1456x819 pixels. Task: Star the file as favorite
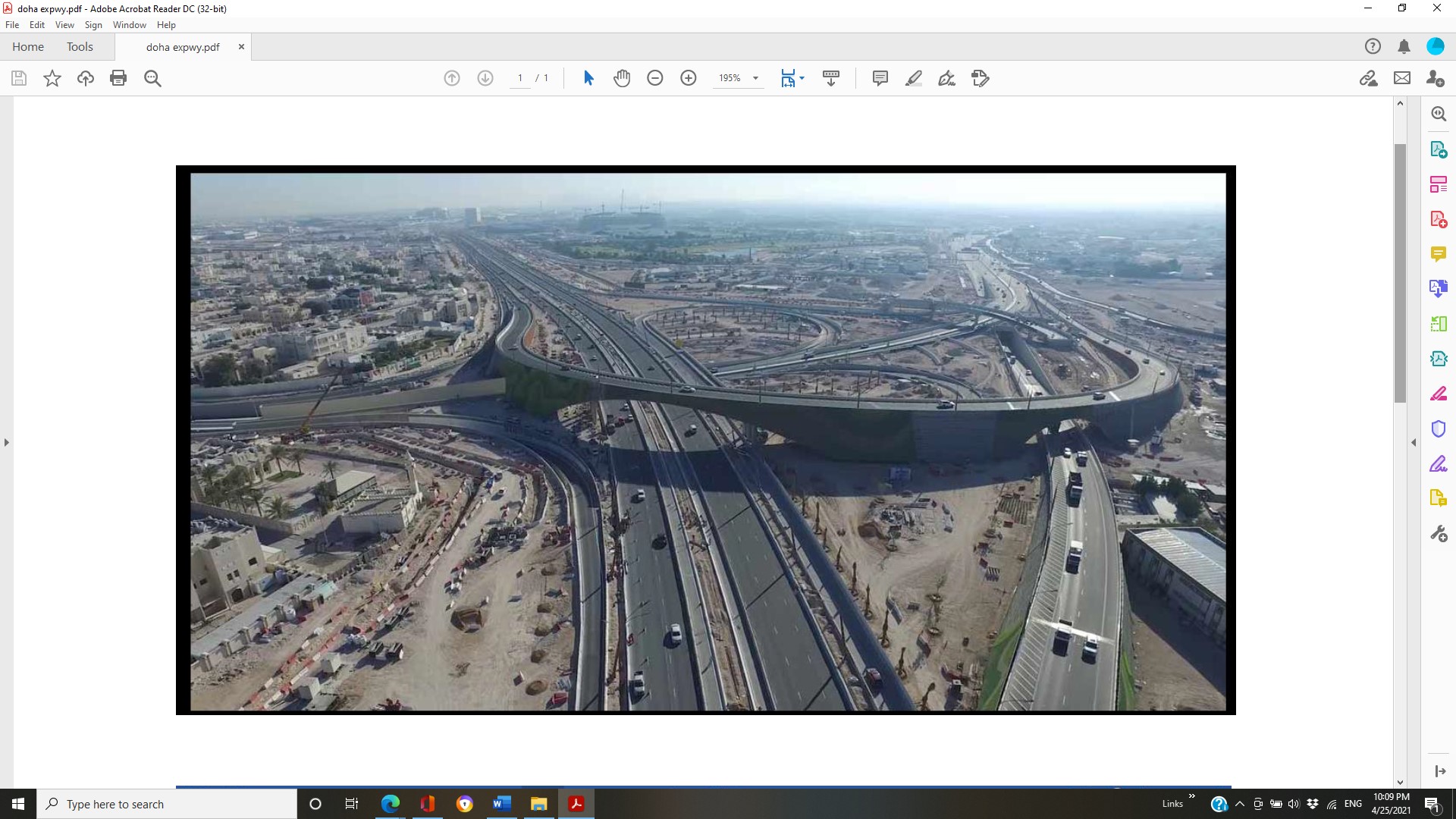(x=52, y=78)
